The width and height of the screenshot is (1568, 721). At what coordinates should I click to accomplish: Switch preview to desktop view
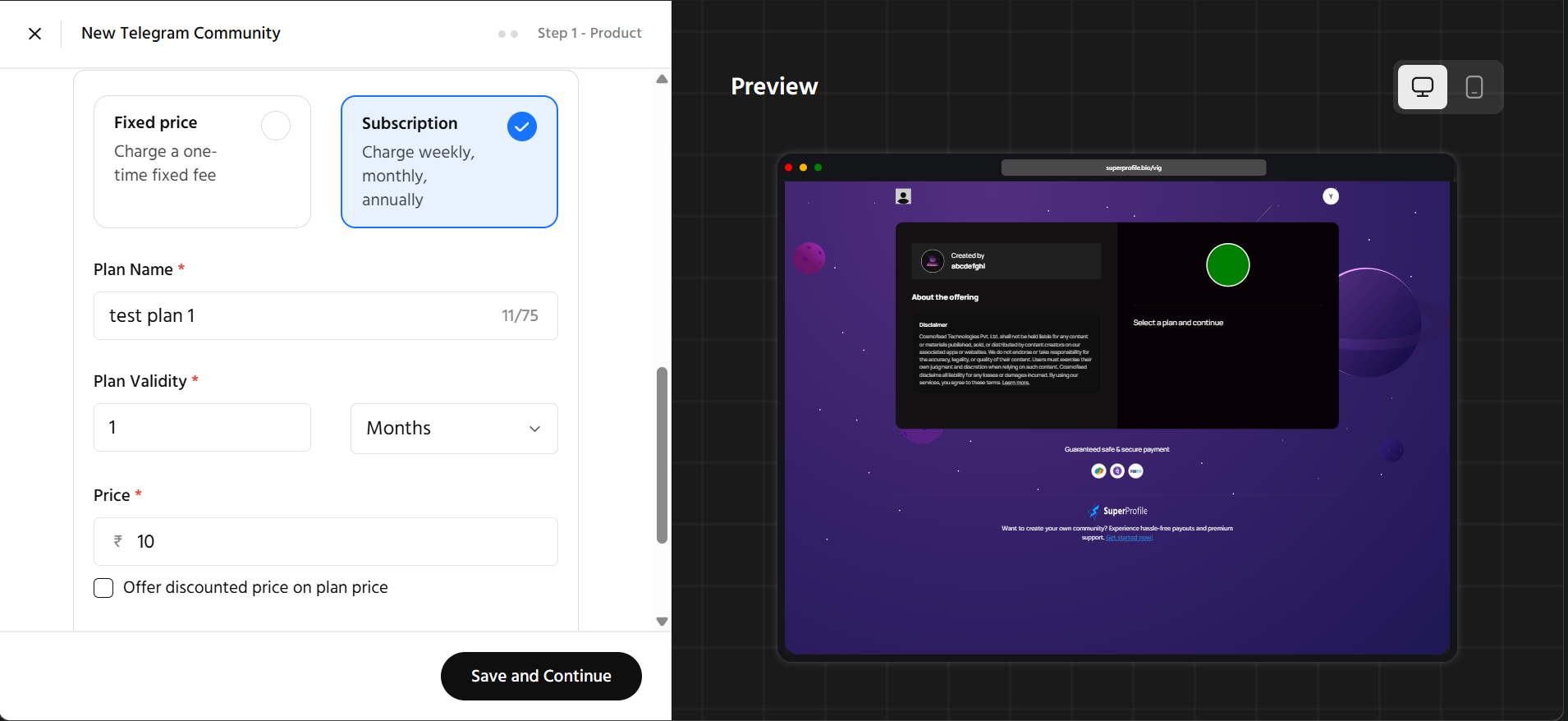click(x=1422, y=87)
